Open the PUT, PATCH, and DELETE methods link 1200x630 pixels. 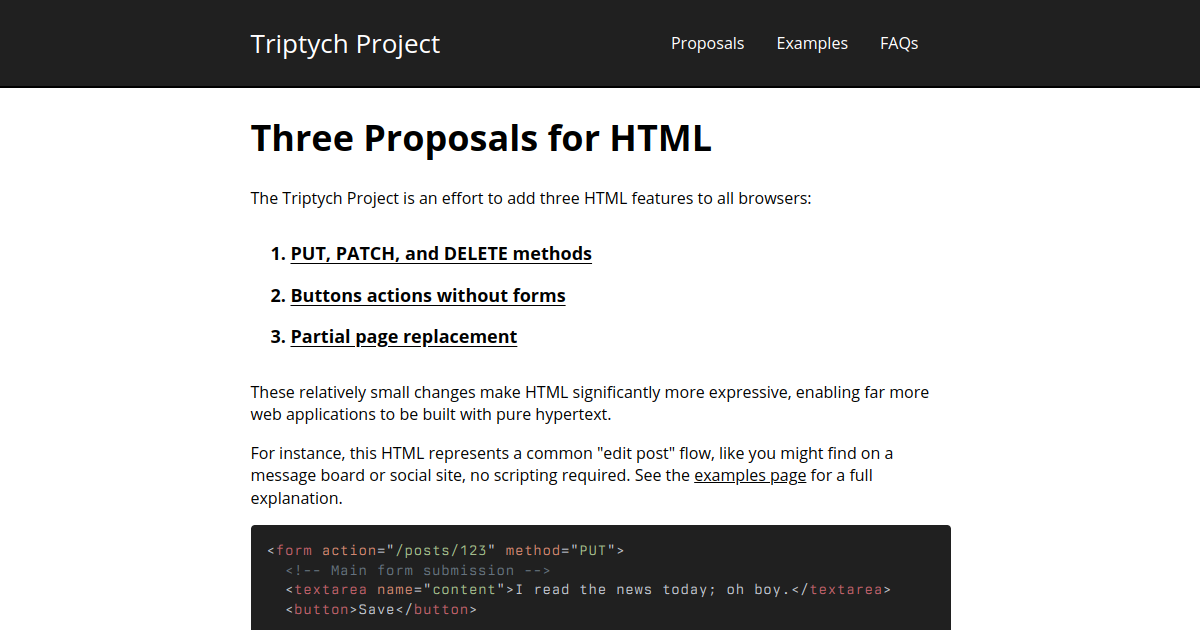tap(441, 254)
